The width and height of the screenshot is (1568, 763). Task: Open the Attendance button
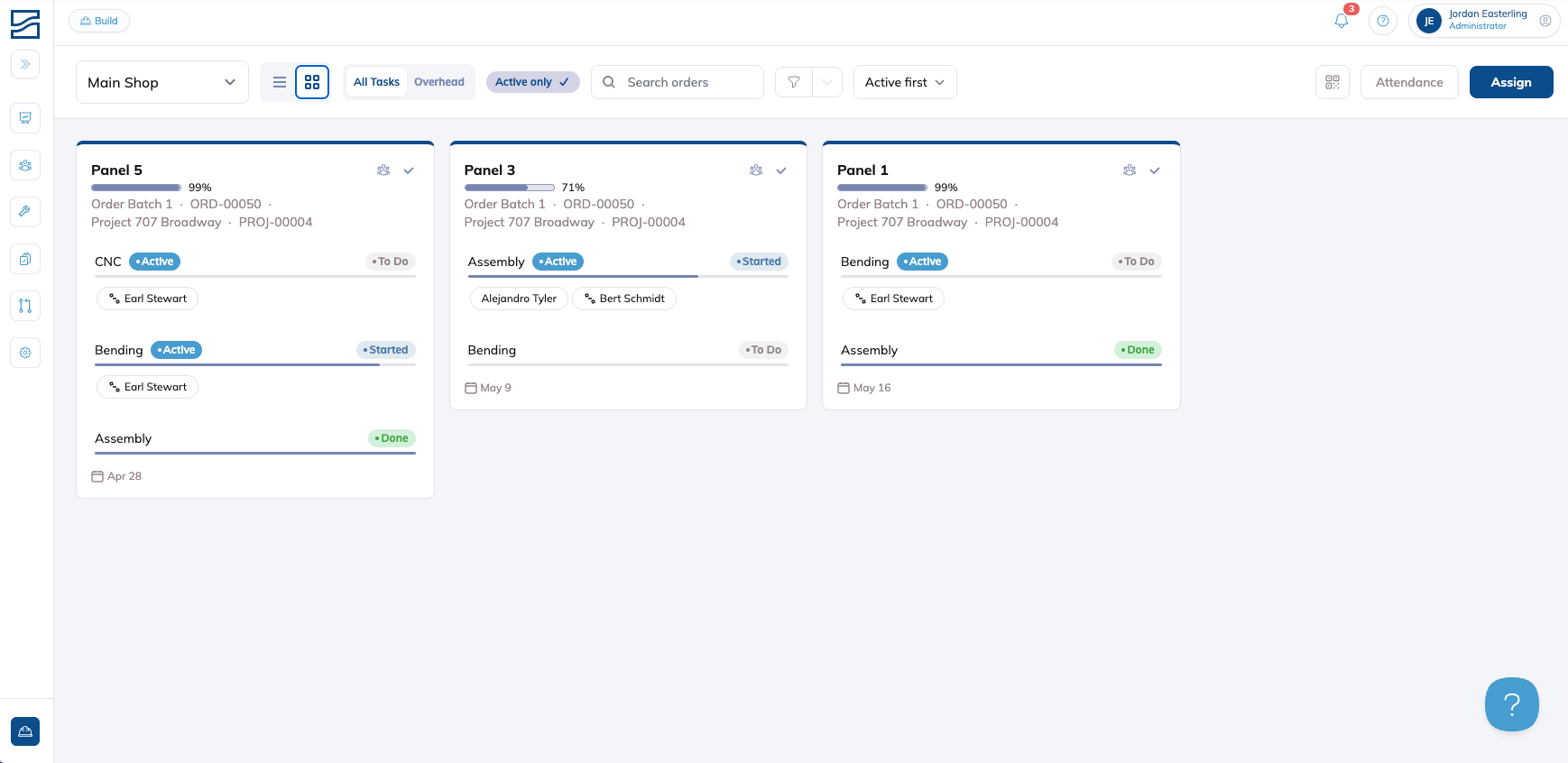(1409, 82)
